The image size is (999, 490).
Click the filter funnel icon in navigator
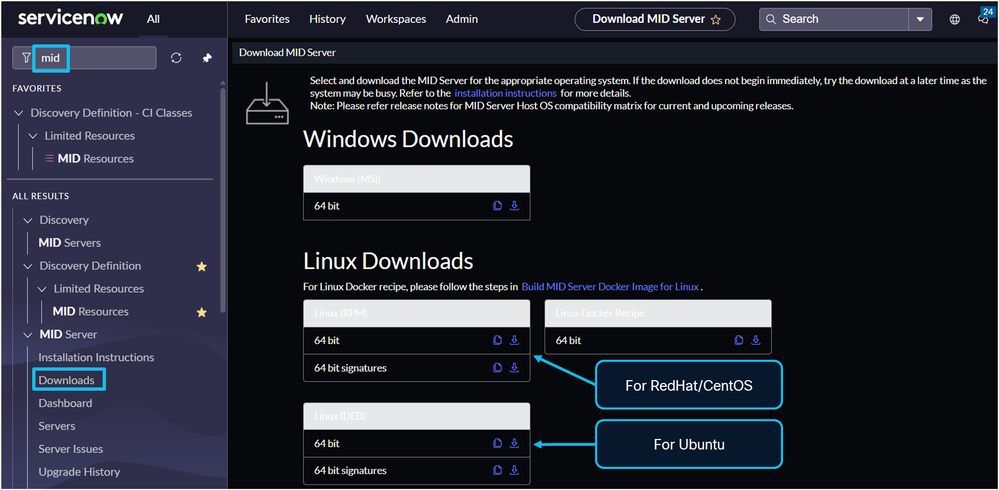(x=26, y=58)
